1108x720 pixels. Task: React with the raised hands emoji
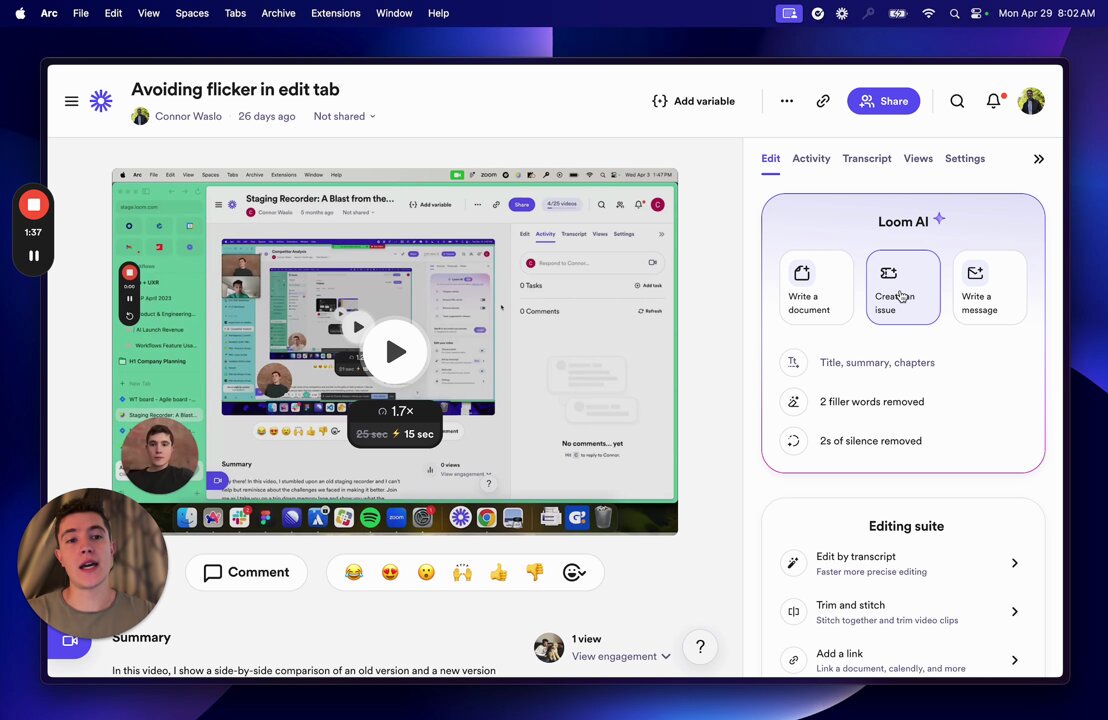(462, 572)
